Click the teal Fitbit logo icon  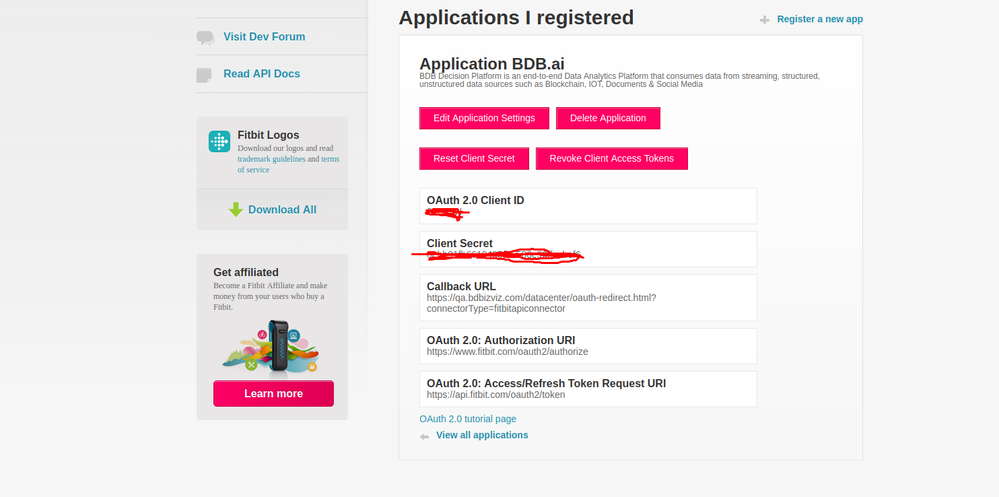[x=219, y=141]
